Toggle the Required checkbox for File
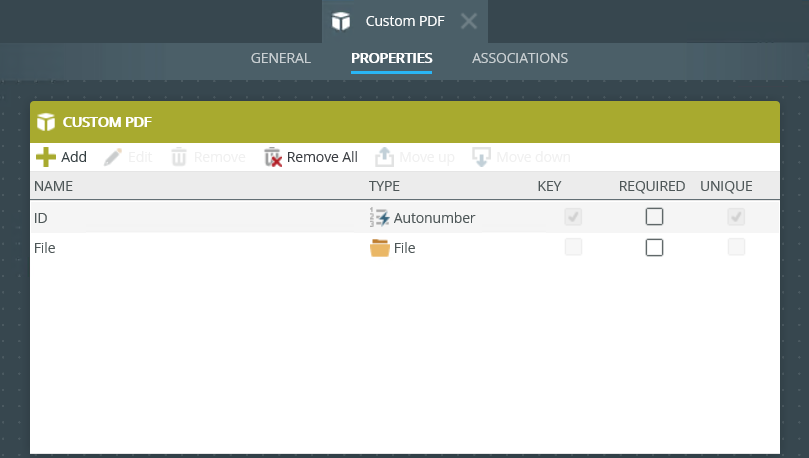 click(654, 248)
